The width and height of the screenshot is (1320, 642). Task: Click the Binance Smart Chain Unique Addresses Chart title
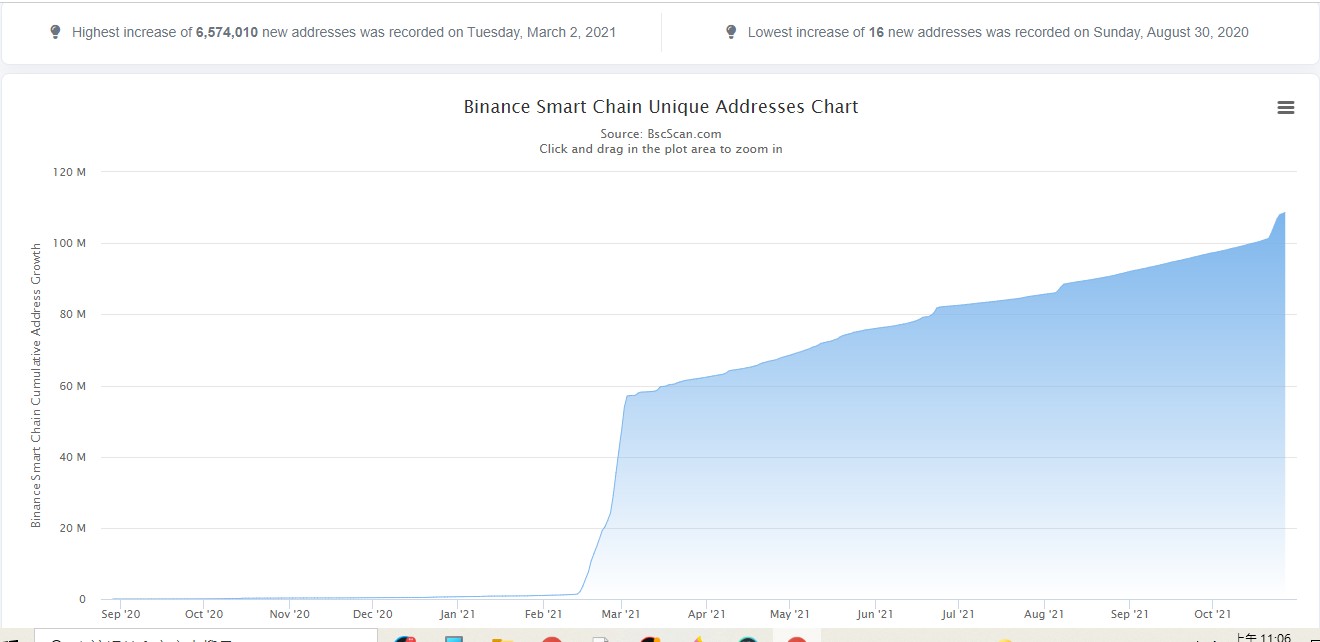[x=661, y=107]
